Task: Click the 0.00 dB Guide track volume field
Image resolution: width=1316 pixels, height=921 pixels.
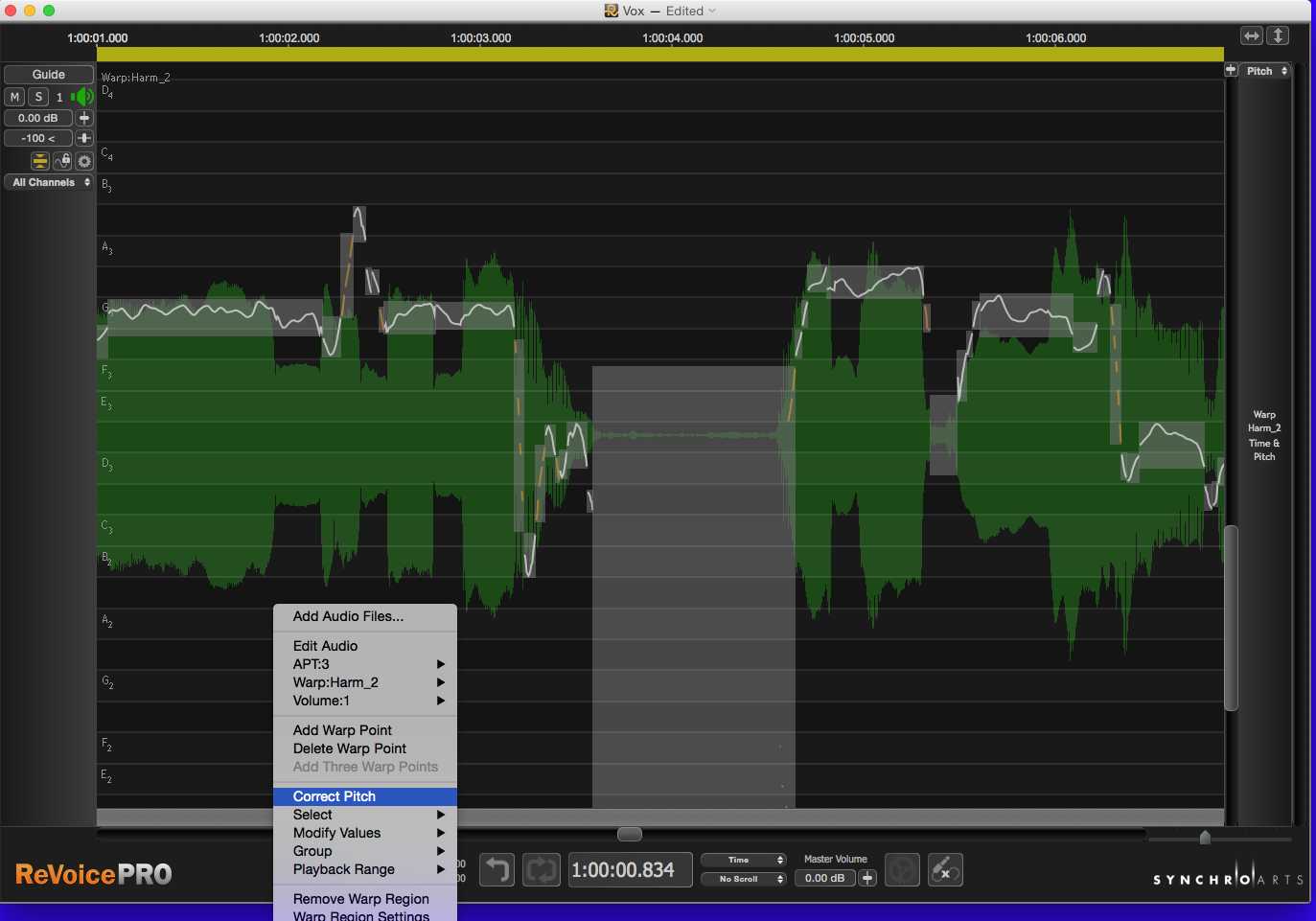Action: pos(38,118)
